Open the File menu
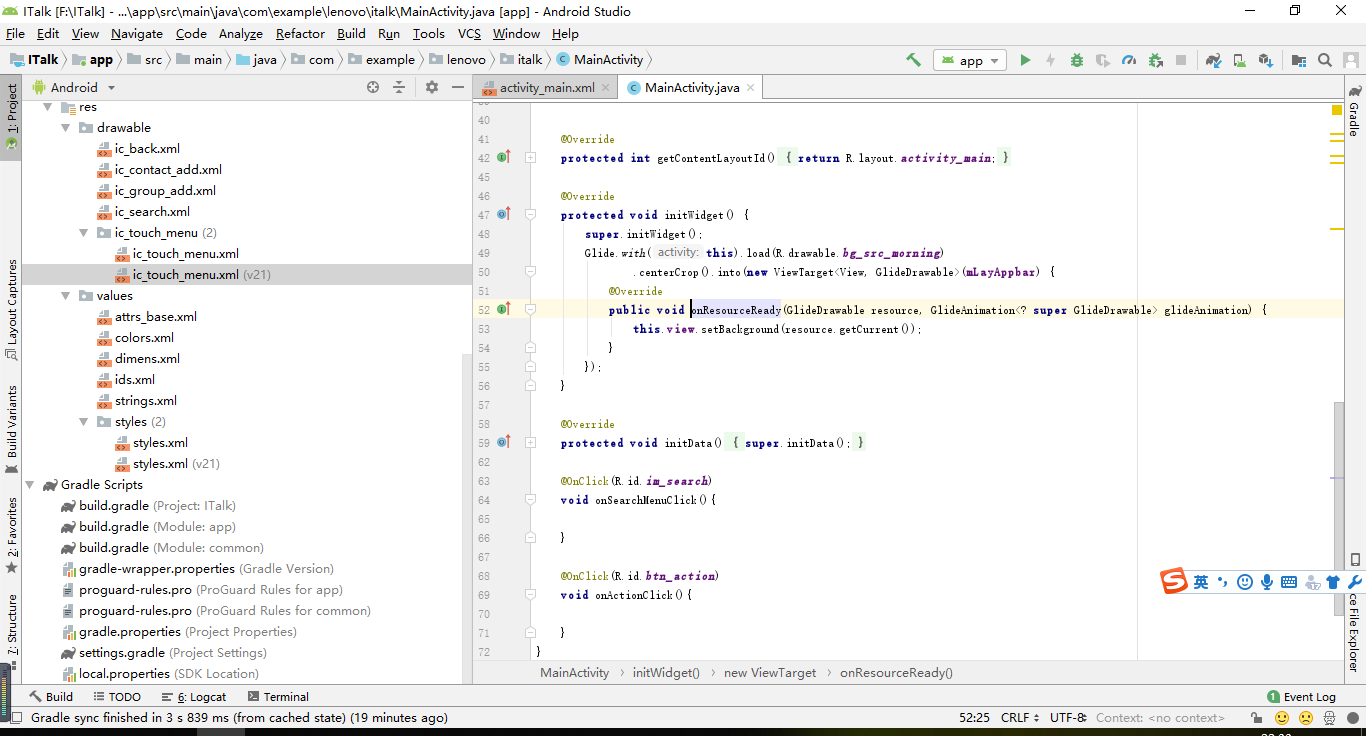 tap(15, 33)
